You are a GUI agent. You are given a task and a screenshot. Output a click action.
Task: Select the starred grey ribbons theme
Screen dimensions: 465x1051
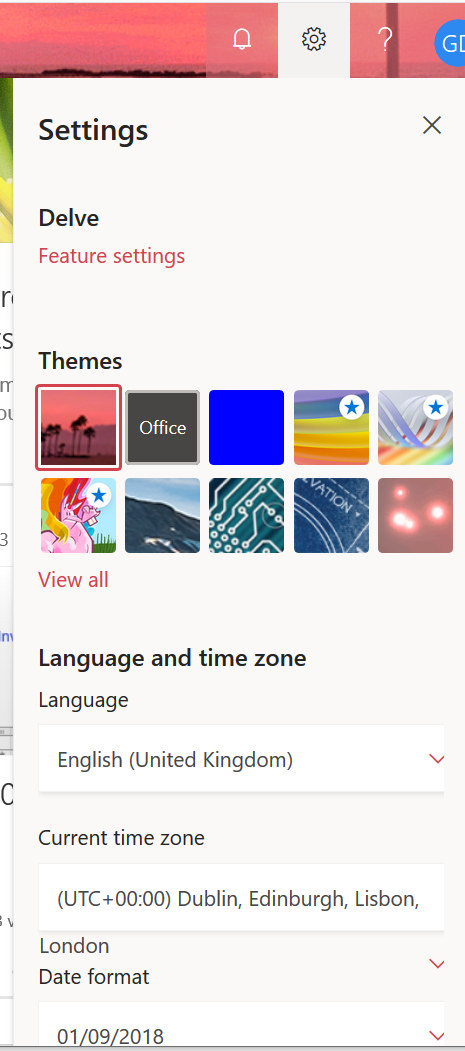(x=415, y=428)
